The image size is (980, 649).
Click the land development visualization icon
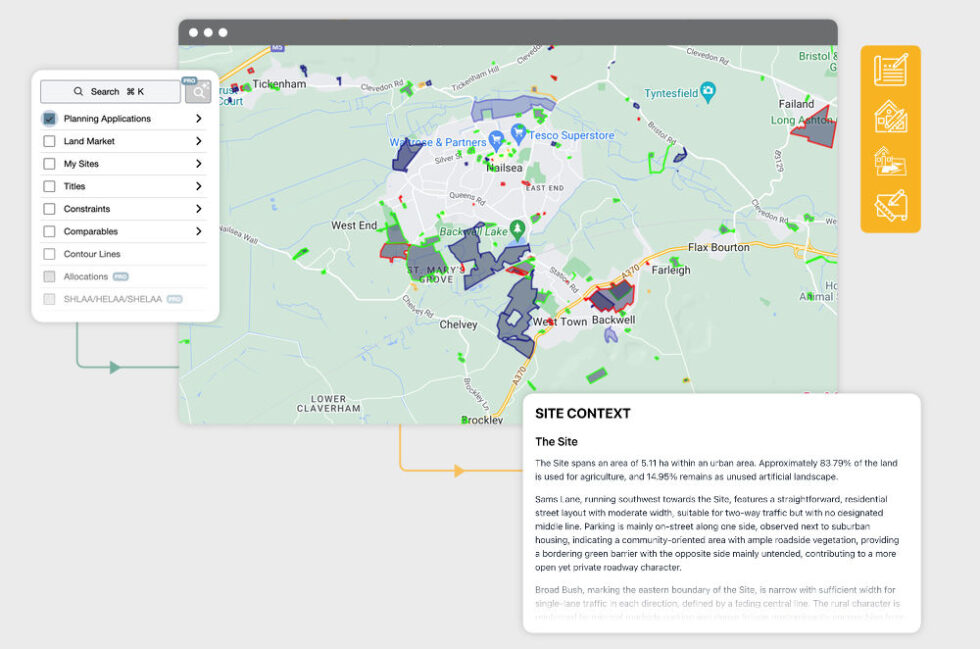891,162
